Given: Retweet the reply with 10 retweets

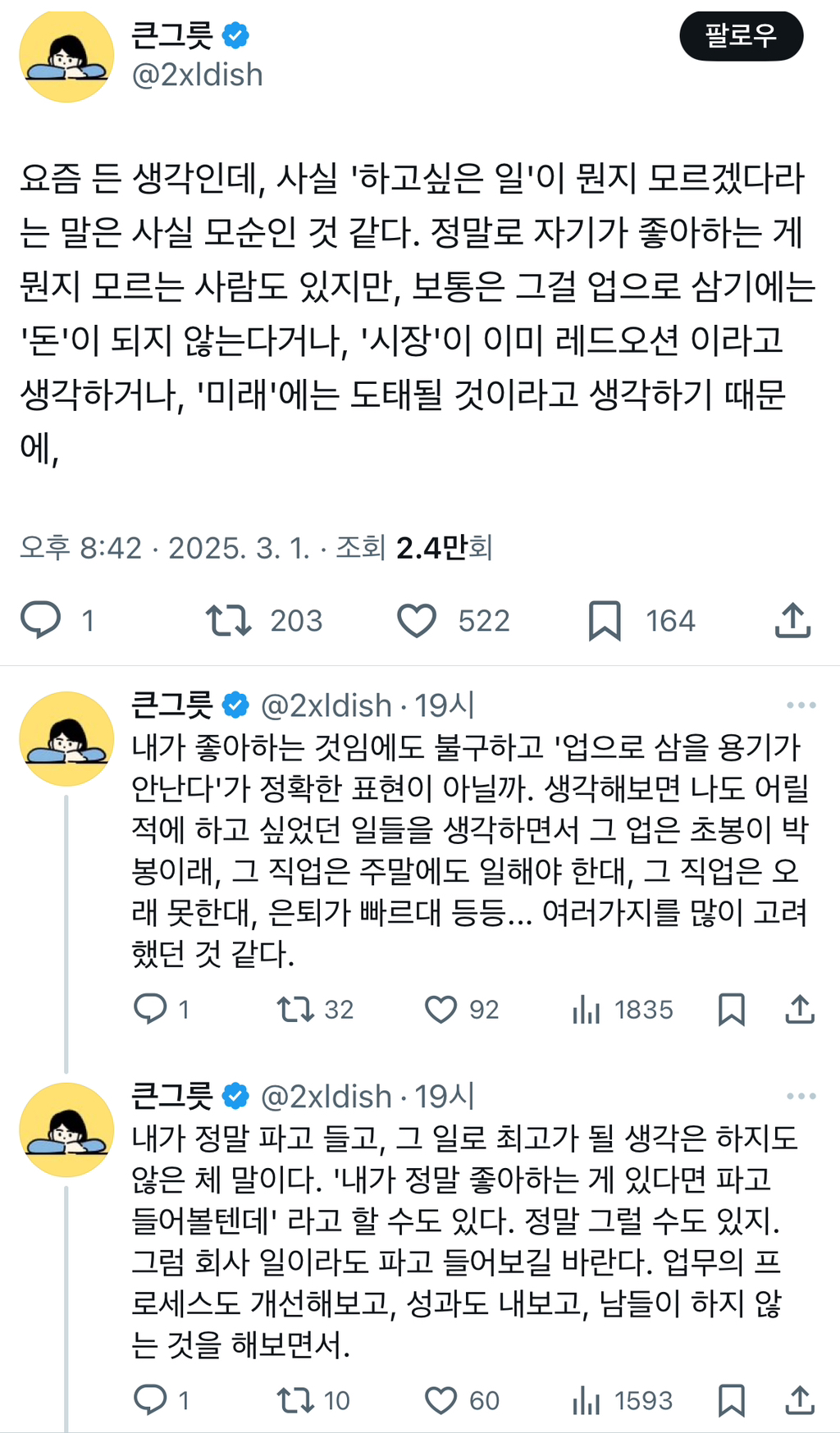Looking at the screenshot, I should pos(295,1400).
